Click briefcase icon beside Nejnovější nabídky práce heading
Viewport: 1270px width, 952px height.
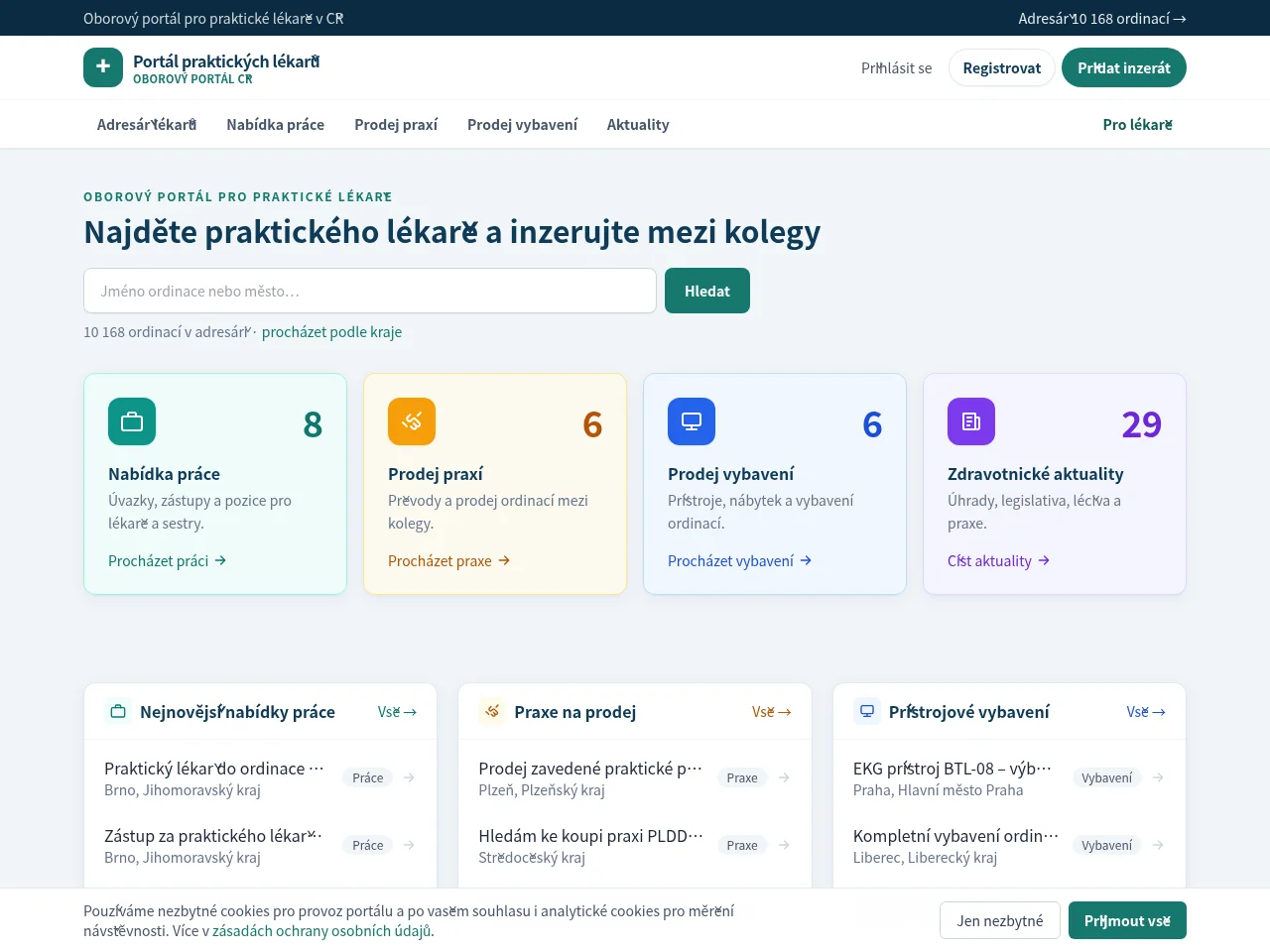[x=118, y=711]
